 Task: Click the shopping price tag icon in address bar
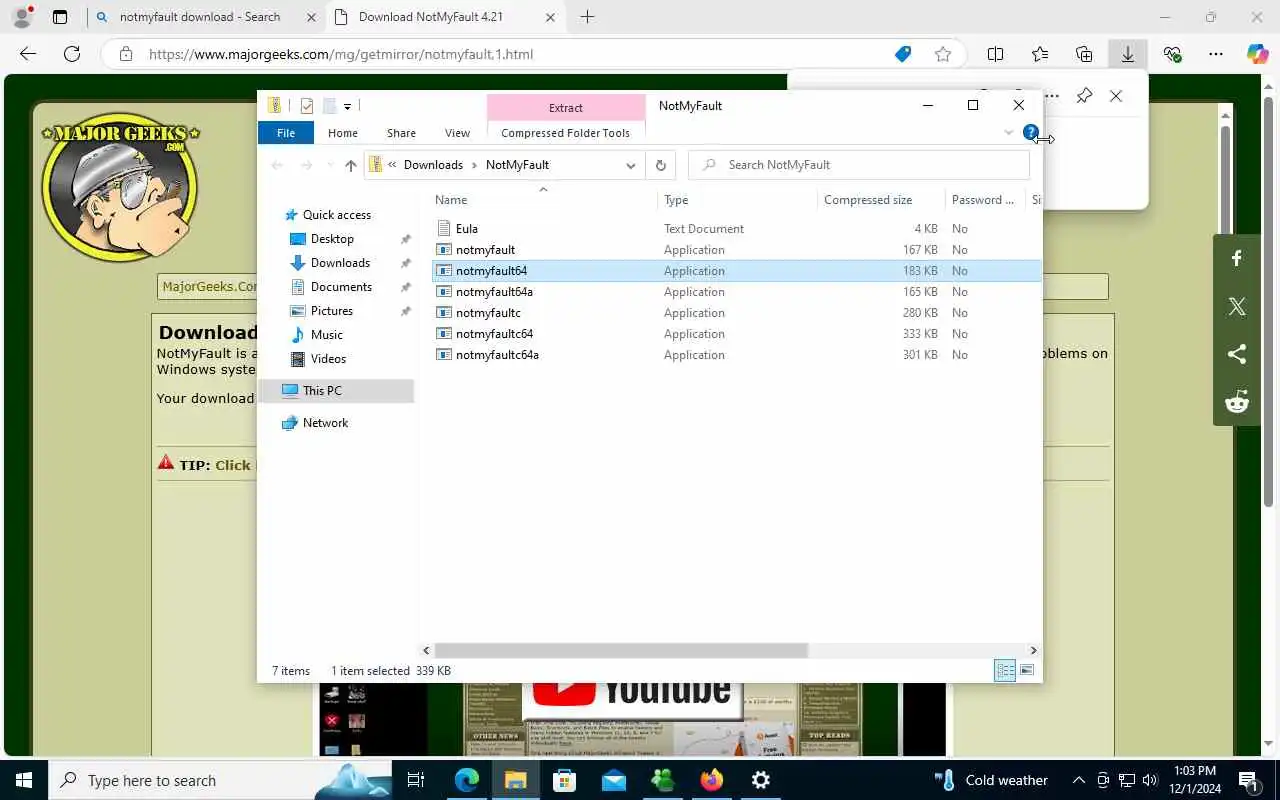coord(903,54)
